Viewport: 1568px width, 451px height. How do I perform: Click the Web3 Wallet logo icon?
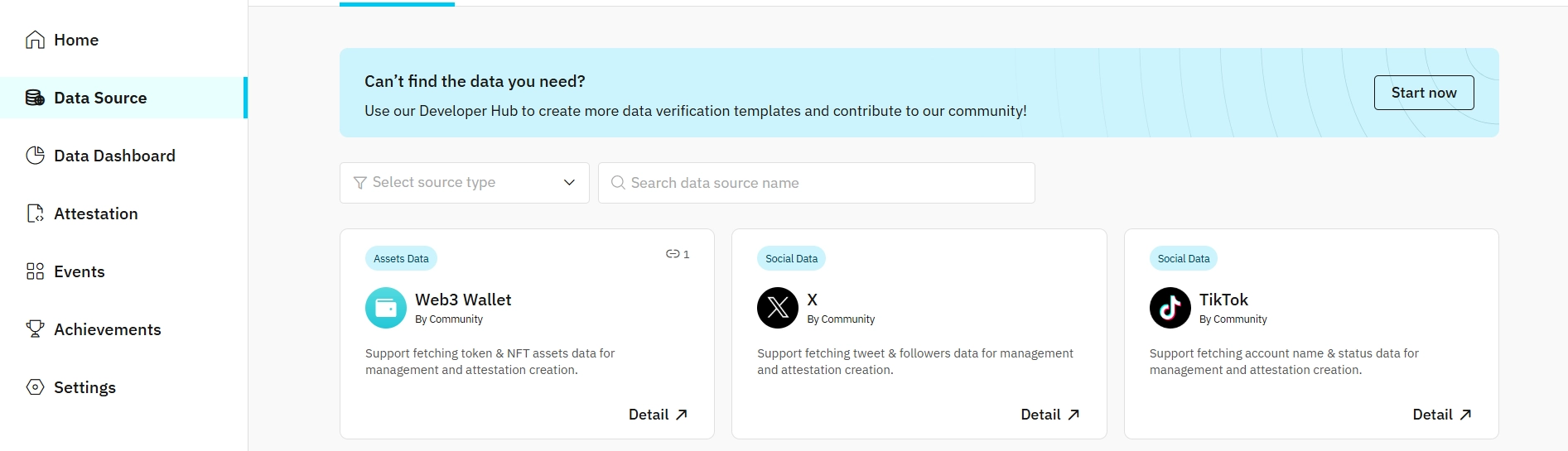tap(386, 308)
